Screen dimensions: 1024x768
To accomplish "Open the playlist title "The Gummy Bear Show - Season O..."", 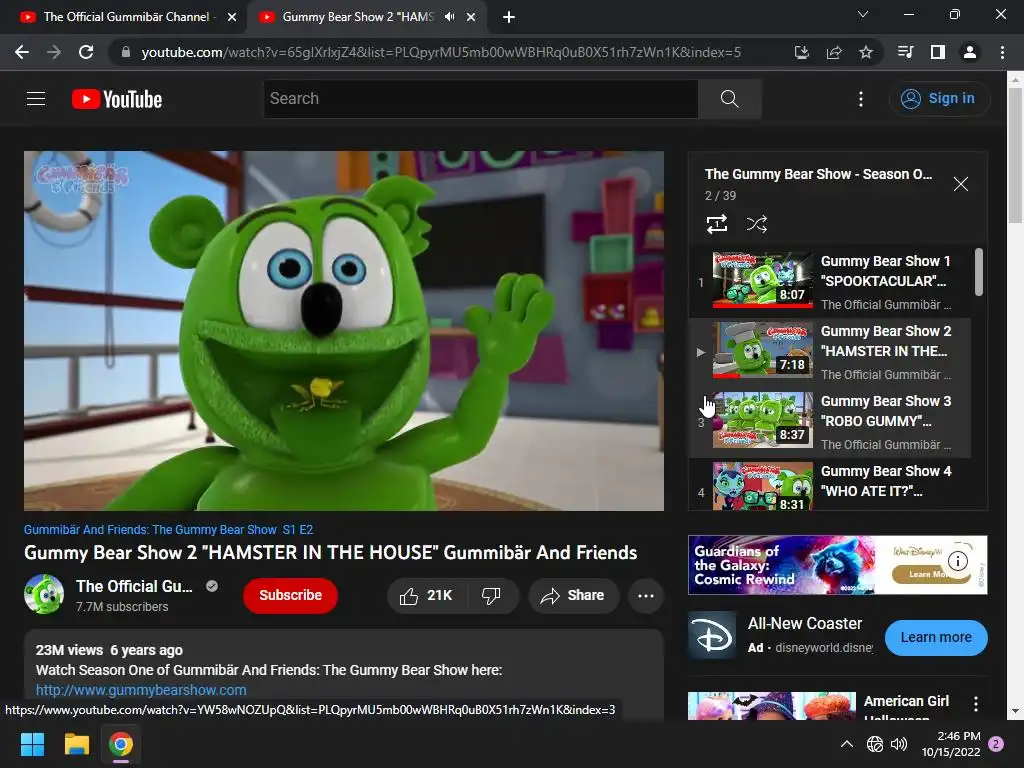I will point(818,174).
